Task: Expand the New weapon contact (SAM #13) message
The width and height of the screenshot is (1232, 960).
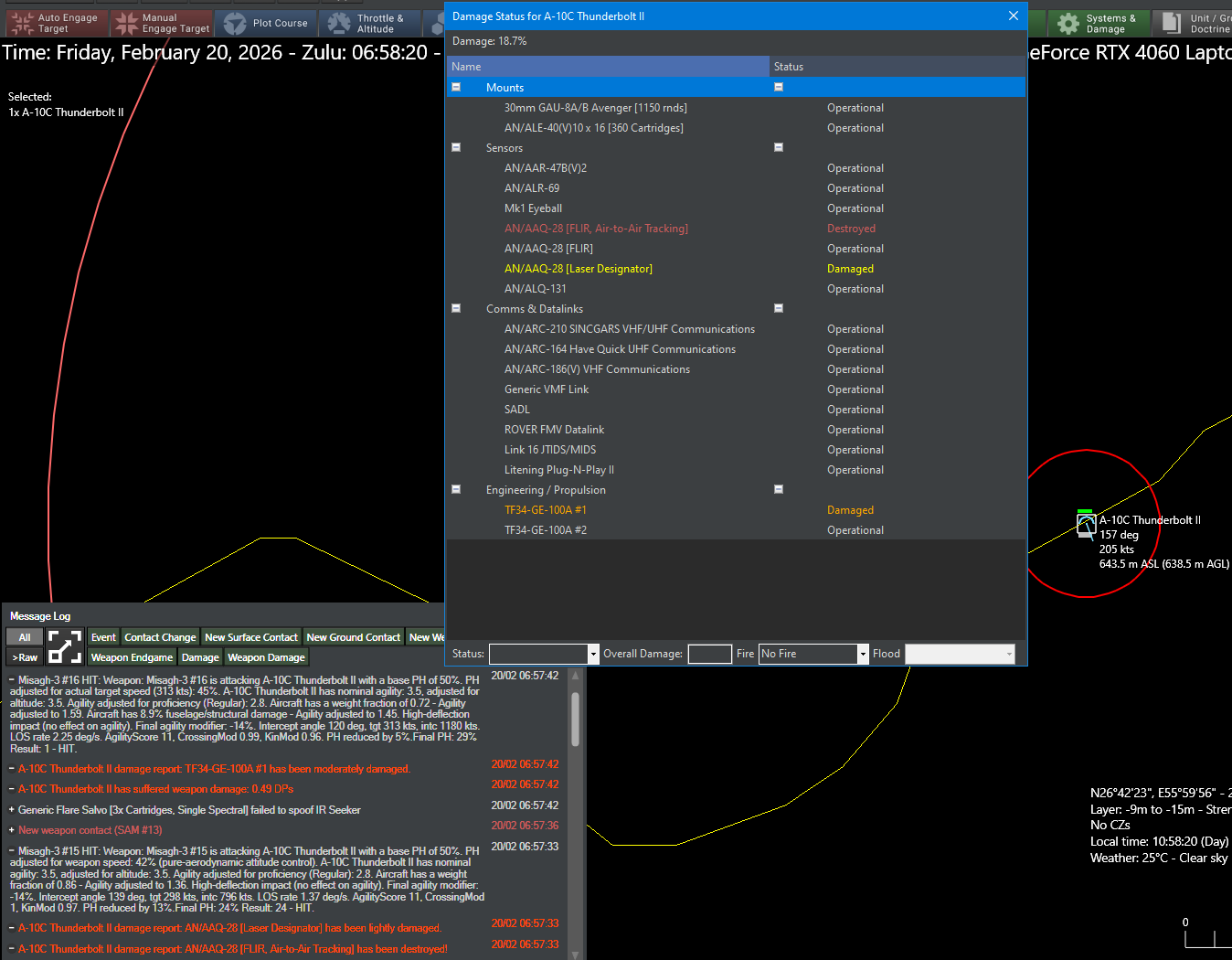Action: click(12, 830)
